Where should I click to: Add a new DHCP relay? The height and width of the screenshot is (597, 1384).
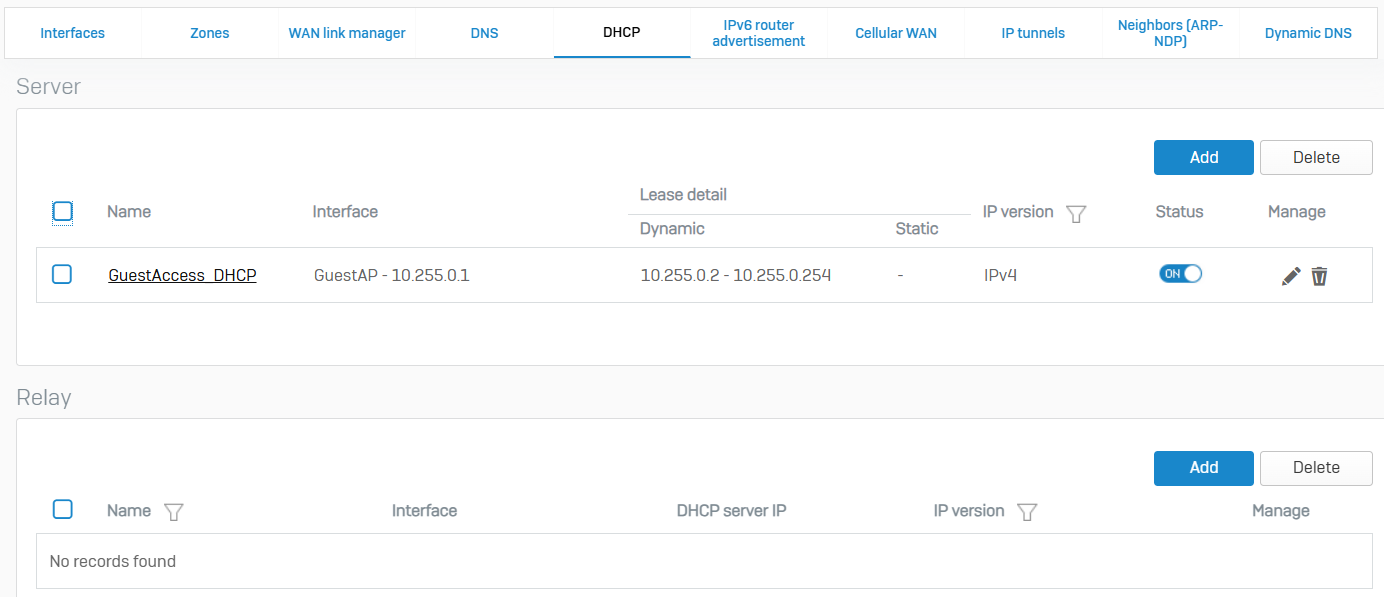pos(1203,467)
